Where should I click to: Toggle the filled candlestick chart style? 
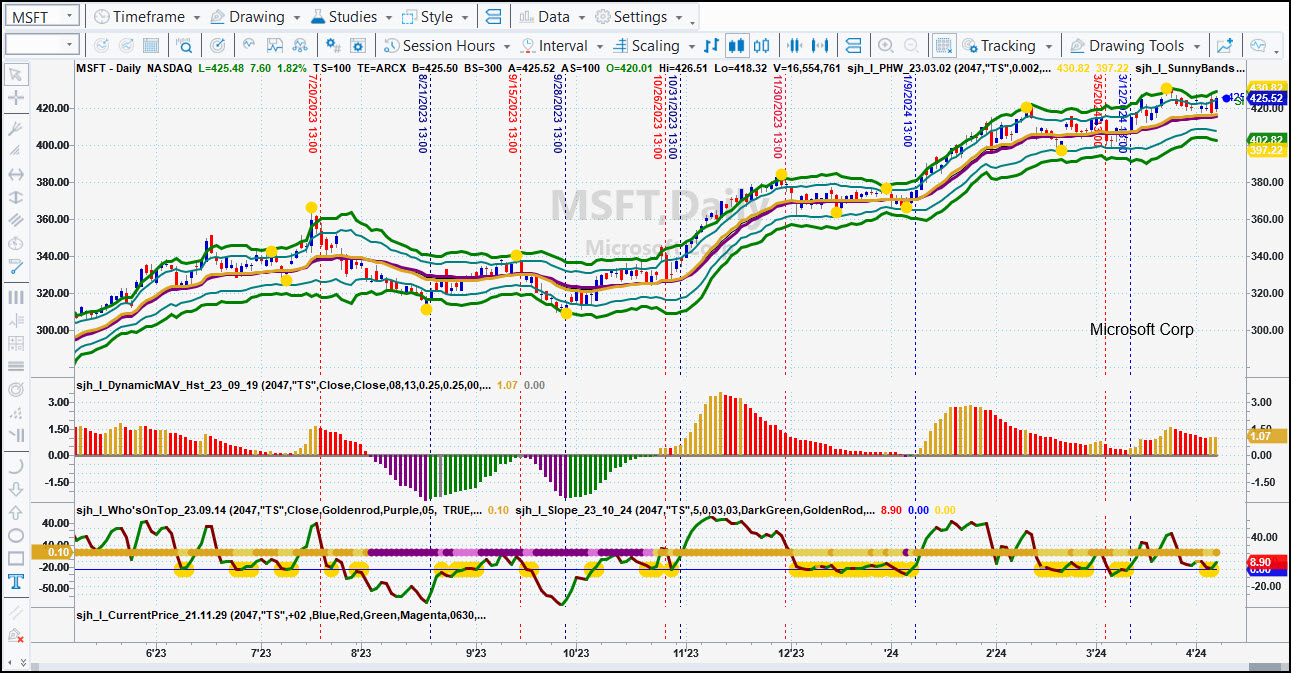(737, 45)
